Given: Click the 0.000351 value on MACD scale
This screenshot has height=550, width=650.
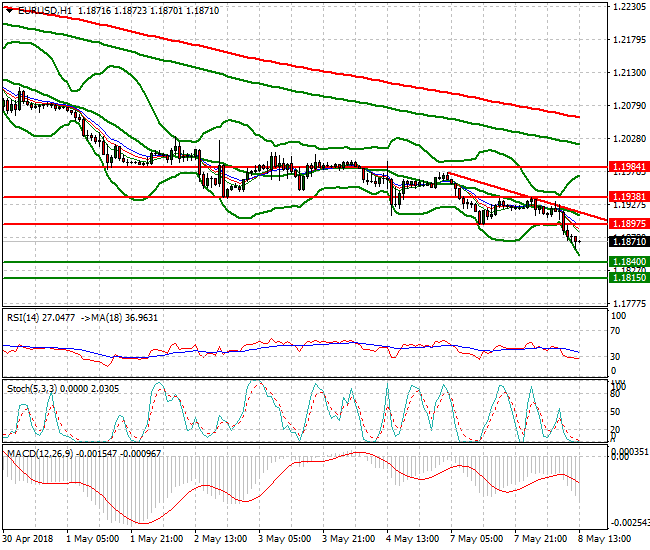Looking at the screenshot, I should click(x=629, y=453).
